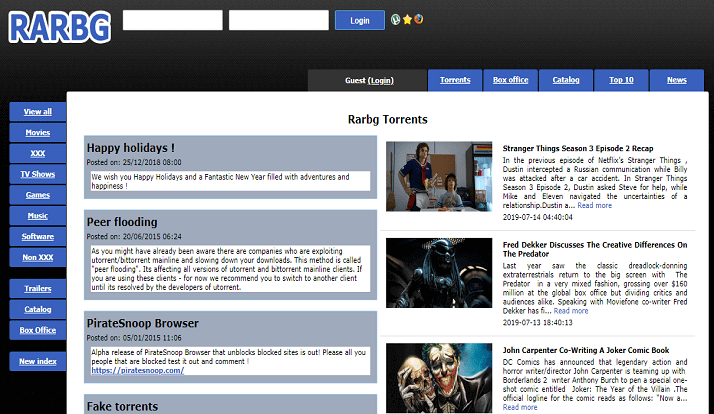Open Software category in sidebar
The height and width of the screenshot is (414, 714).
point(37,236)
